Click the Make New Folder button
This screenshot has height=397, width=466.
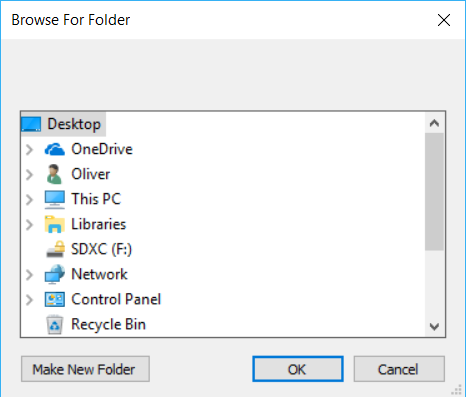pos(85,369)
